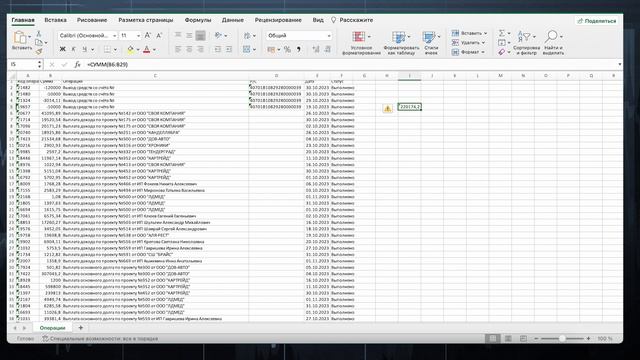640x360 pixels.
Task: Switch to the Вставка tab
Action: [x=56, y=20]
